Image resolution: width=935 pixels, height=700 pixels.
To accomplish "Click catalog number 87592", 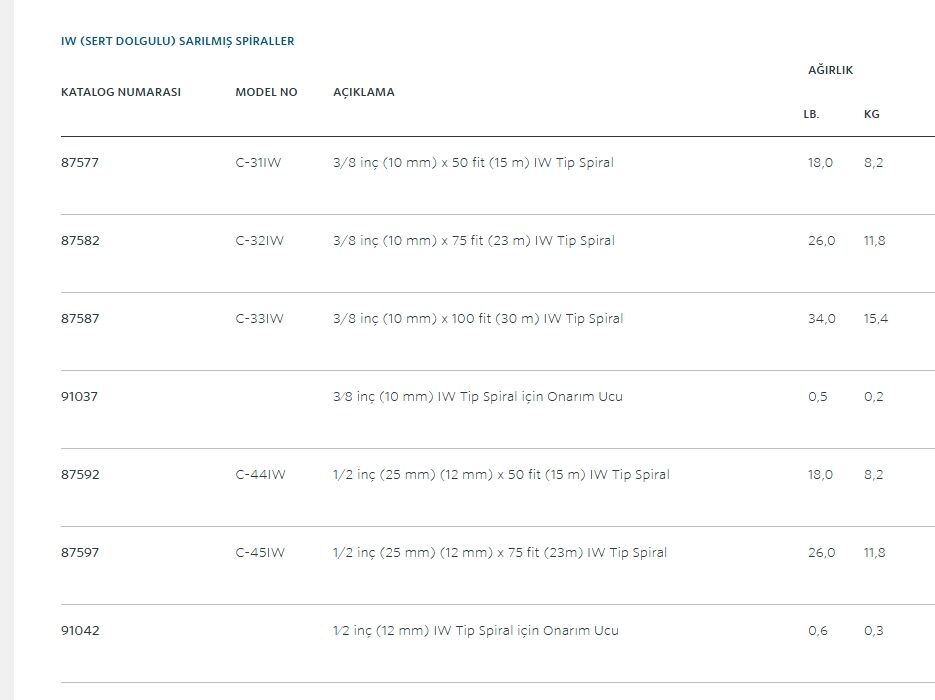I will click(80, 475).
